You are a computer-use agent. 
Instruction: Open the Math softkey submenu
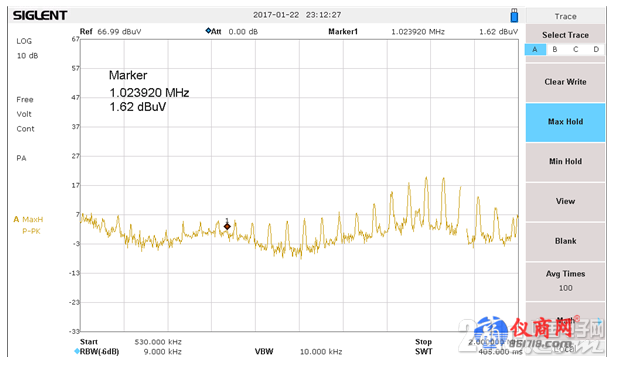565,320
